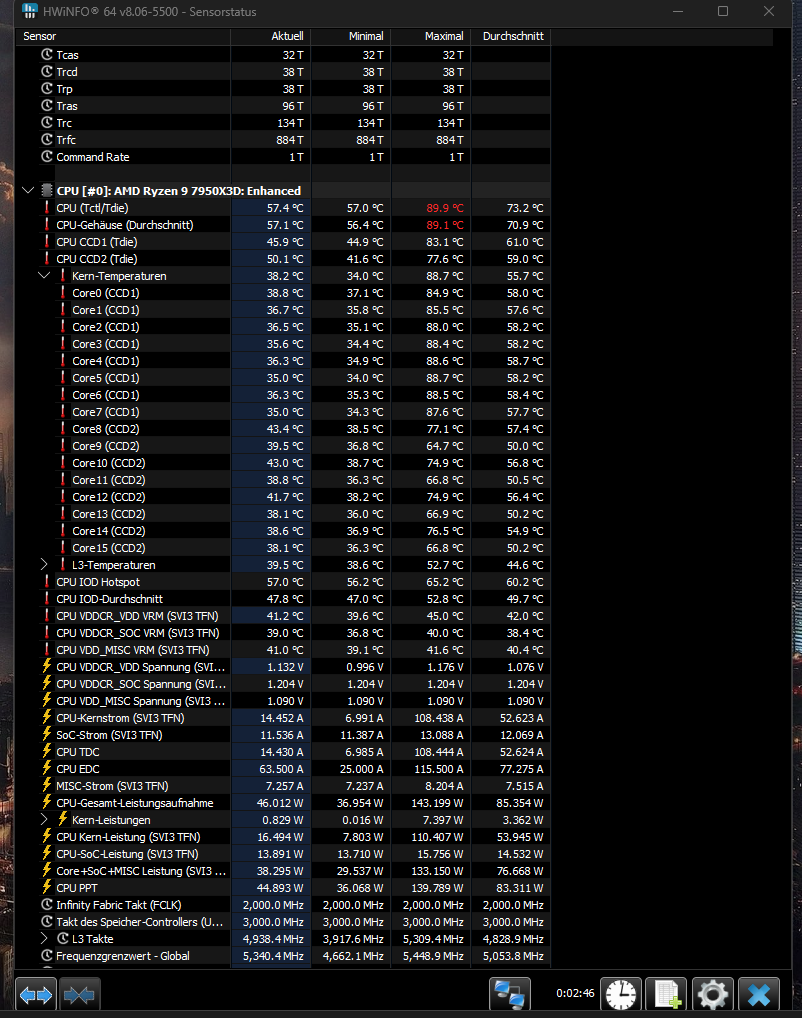Click the HWiNFO app icon in title bar

[29, 11]
